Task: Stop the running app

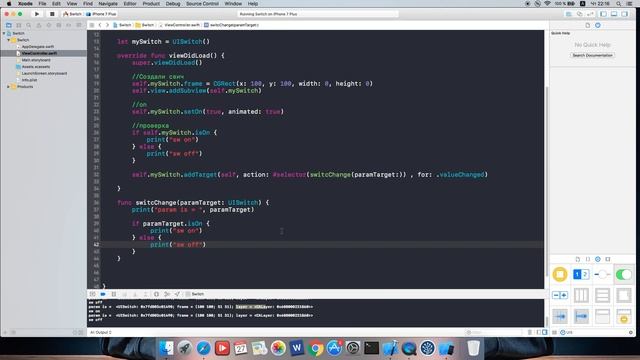Action: tap(52, 14)
